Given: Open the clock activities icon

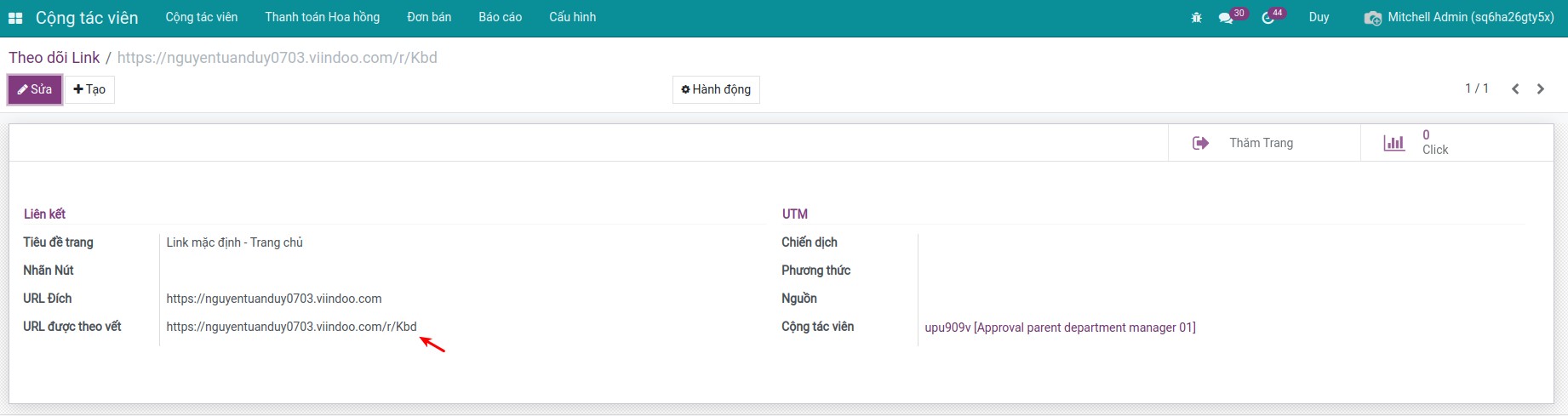Looking at the screenshot, I should (1268, 18).
